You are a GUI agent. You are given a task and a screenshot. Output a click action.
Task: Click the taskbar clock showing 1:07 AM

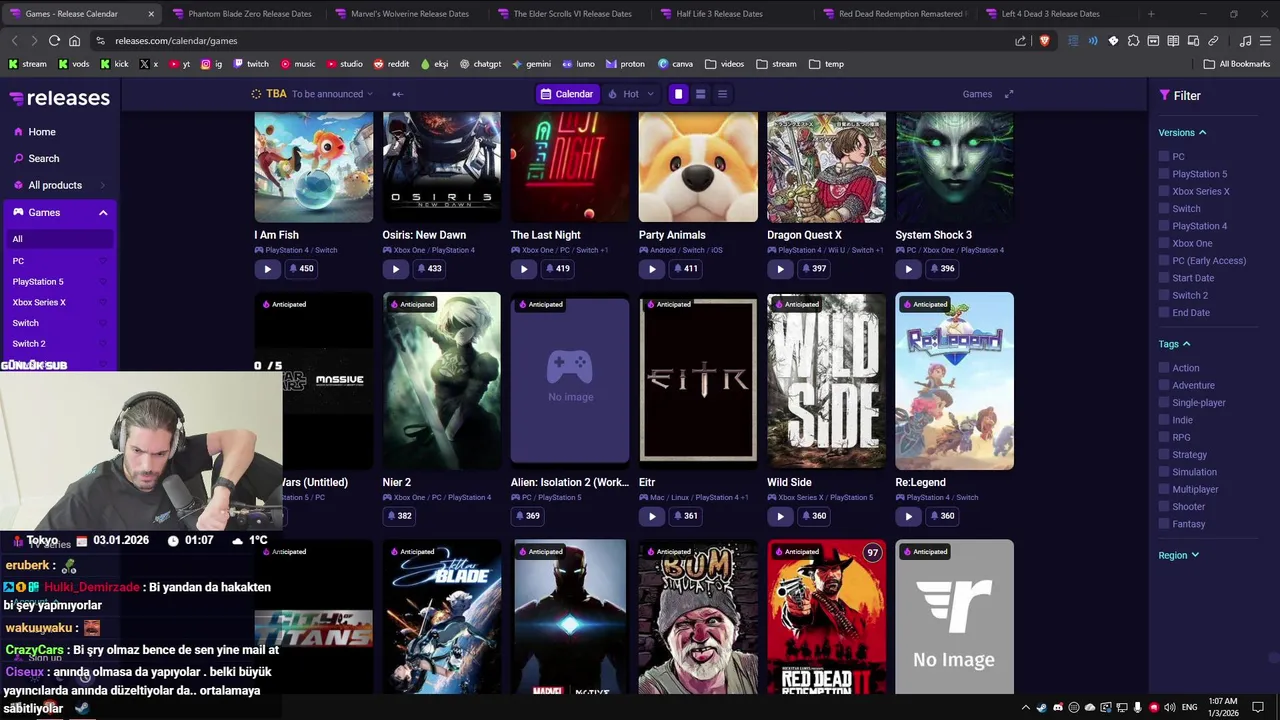(1223, 707)
